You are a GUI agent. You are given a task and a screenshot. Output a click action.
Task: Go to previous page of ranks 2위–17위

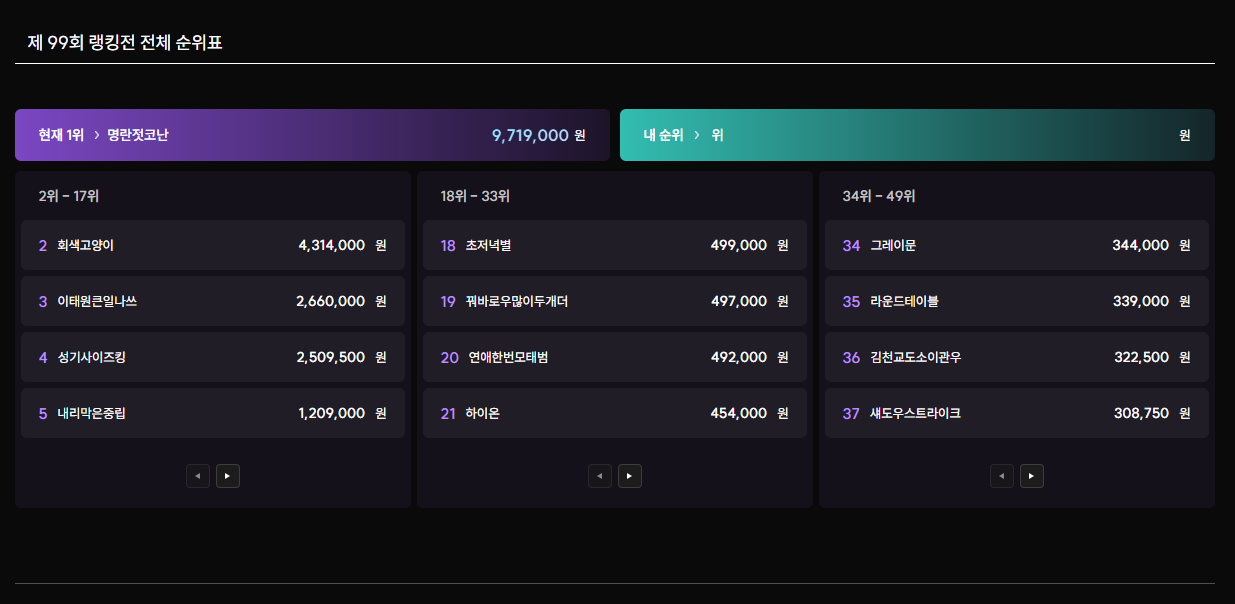point(198,476)
